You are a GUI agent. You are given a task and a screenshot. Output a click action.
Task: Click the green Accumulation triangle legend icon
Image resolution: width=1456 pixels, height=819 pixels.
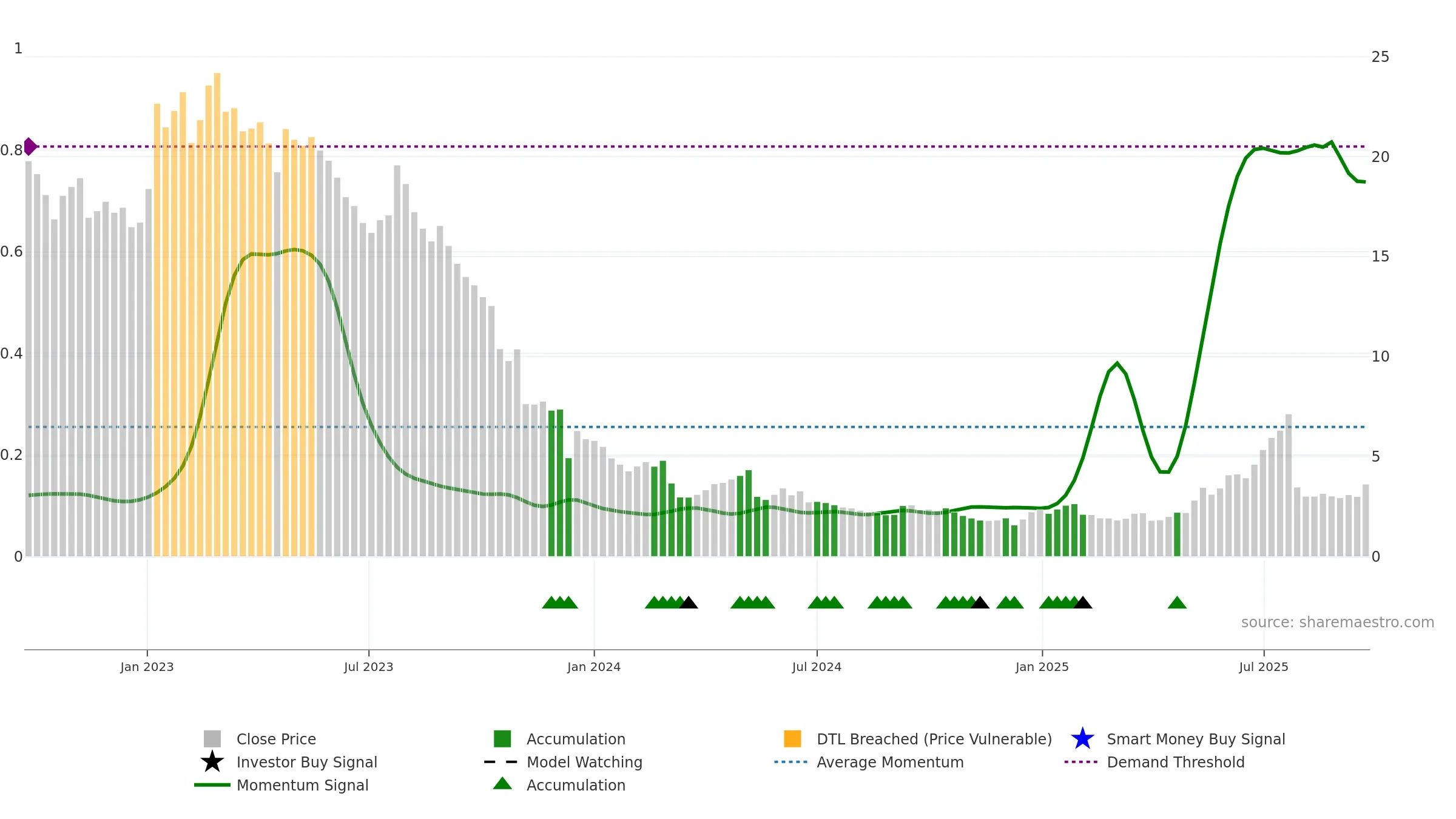tap(502, 784)
